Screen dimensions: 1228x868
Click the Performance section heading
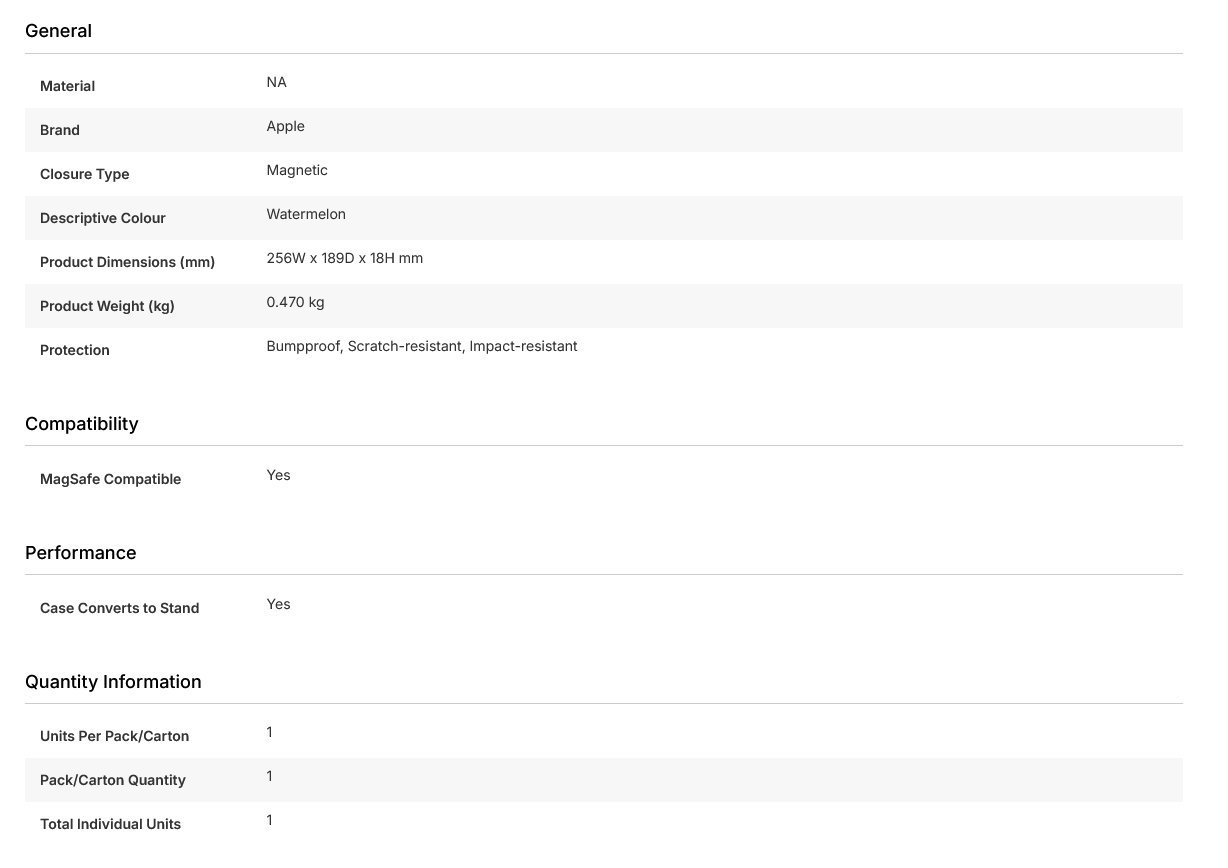80,553
